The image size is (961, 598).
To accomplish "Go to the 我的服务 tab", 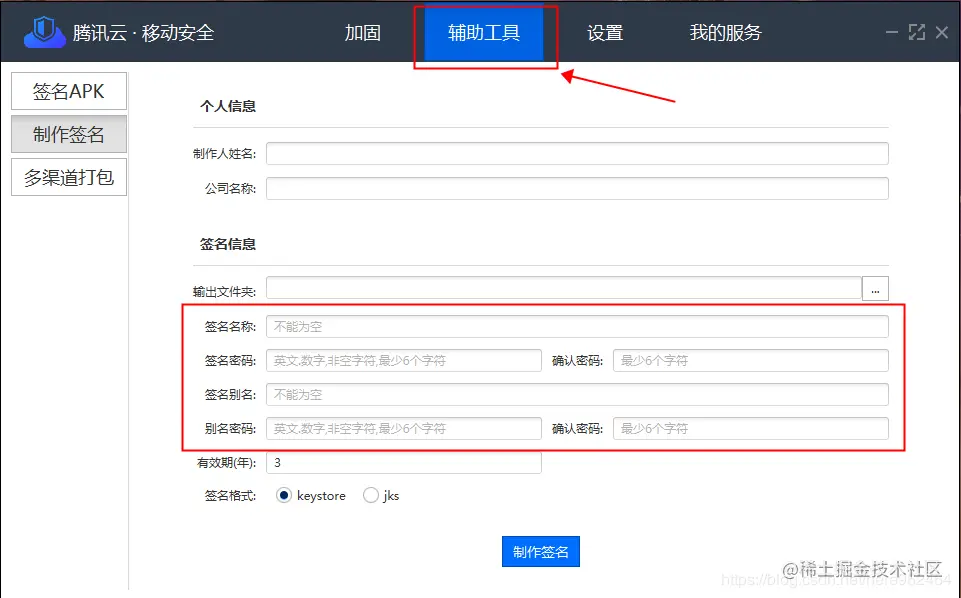I will 725,32.
